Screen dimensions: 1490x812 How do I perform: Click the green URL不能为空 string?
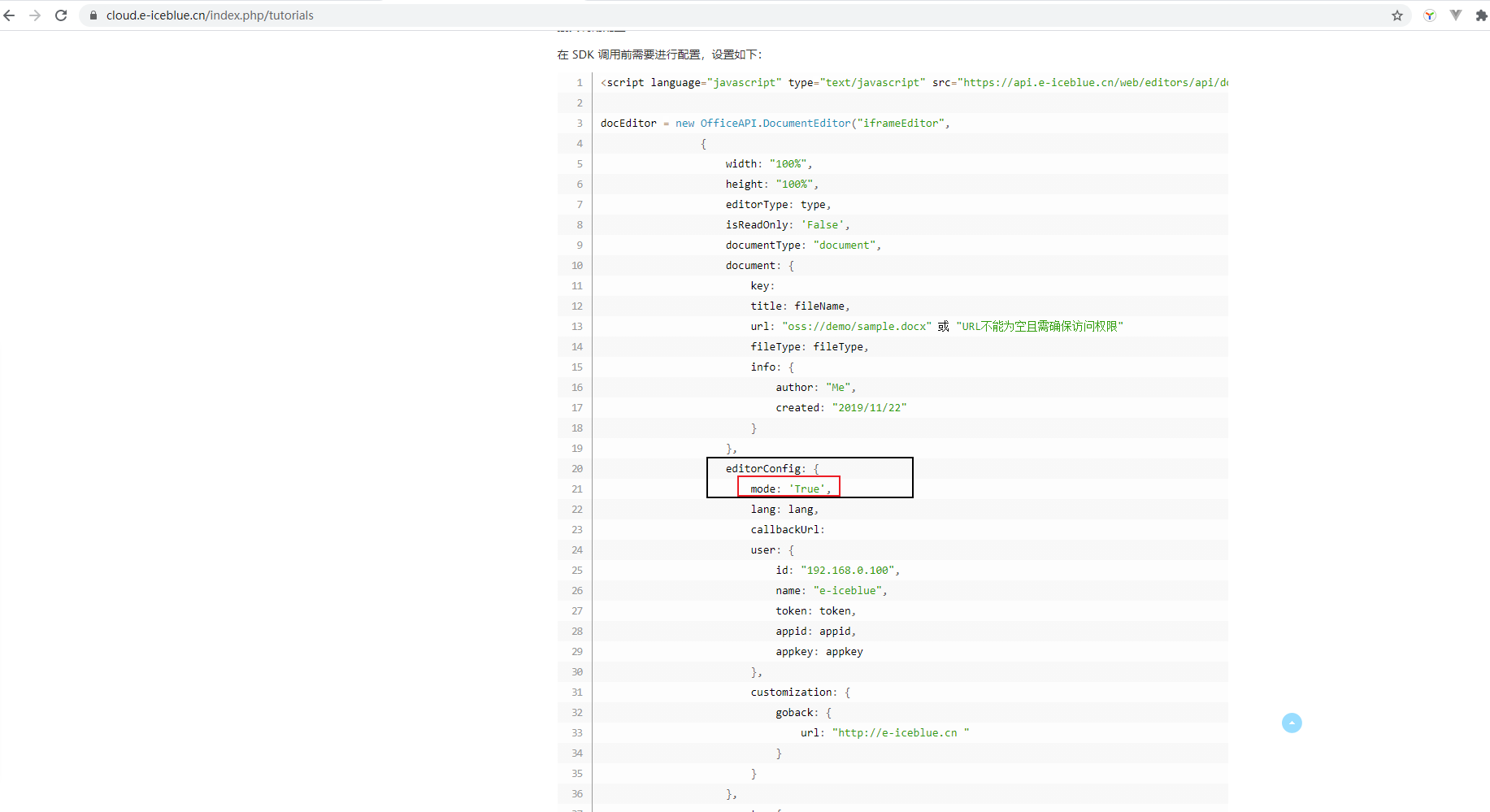pos(1040,327)
